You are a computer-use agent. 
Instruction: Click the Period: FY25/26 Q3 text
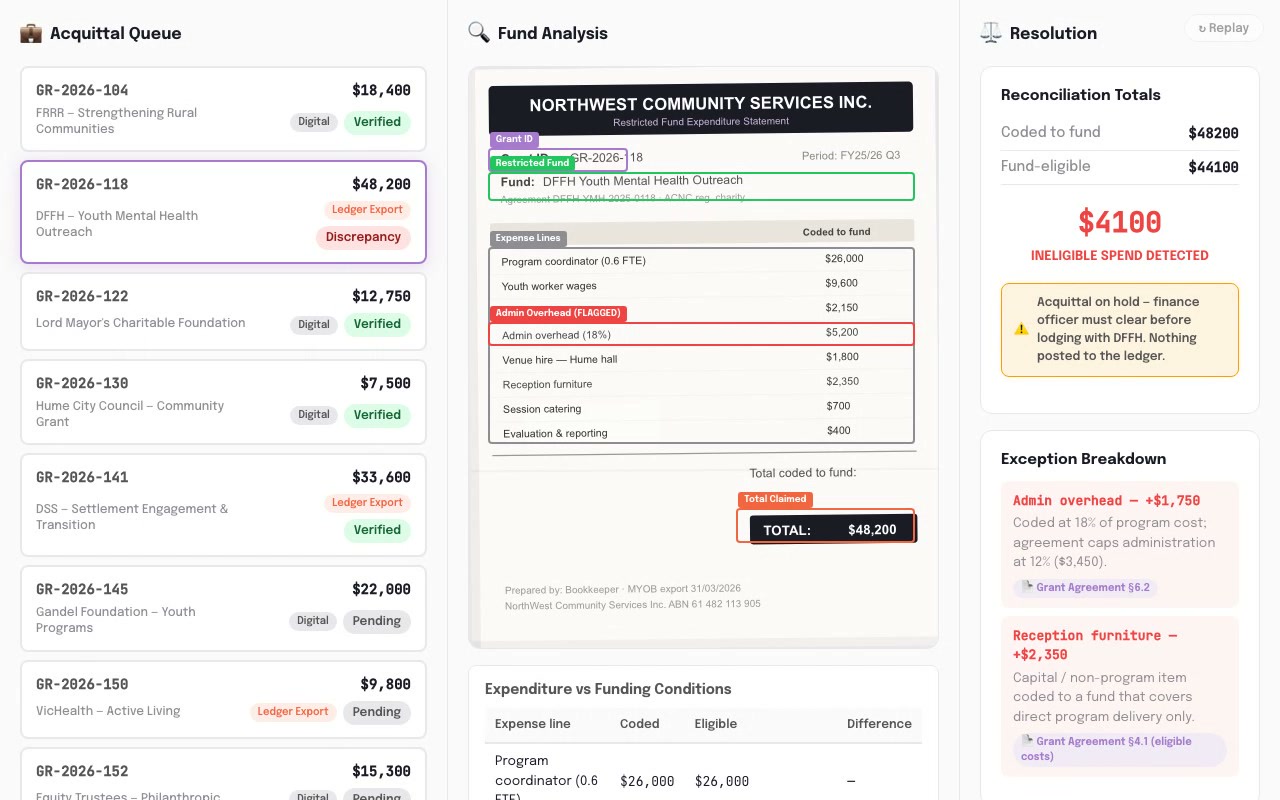click(x=851, y=155)
